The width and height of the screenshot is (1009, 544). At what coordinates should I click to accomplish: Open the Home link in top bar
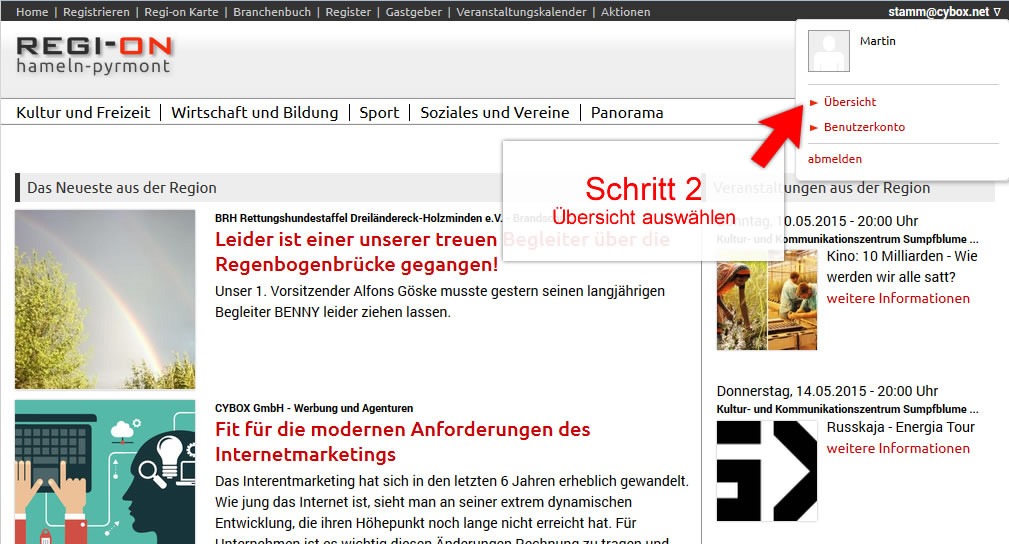(32, 12)
